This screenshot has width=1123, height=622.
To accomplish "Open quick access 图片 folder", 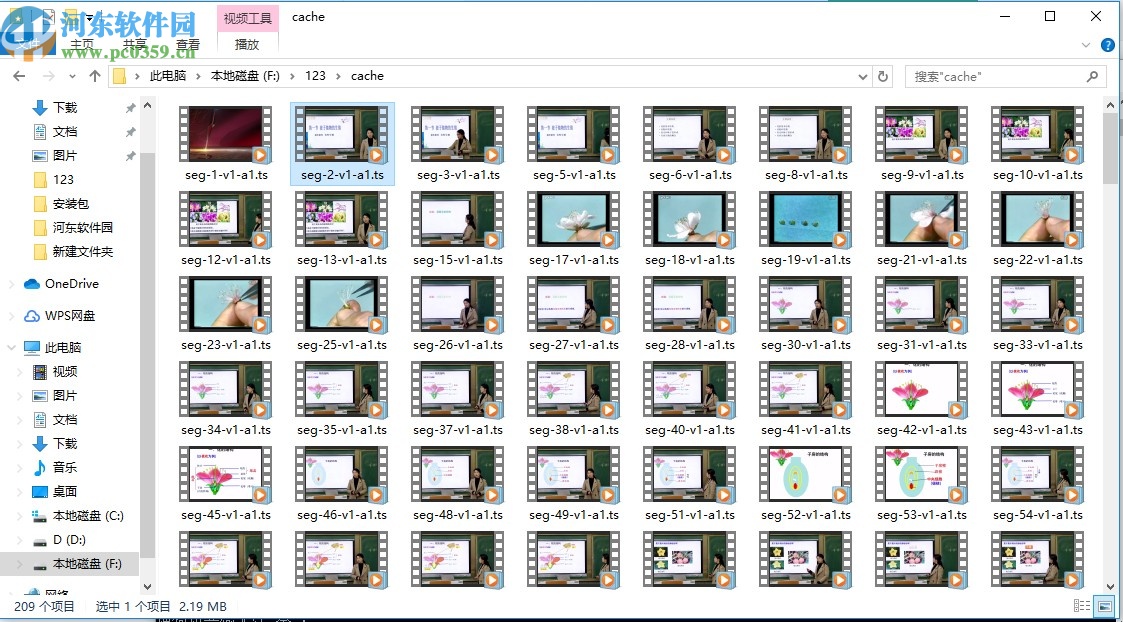I will (x=65, y=156).
